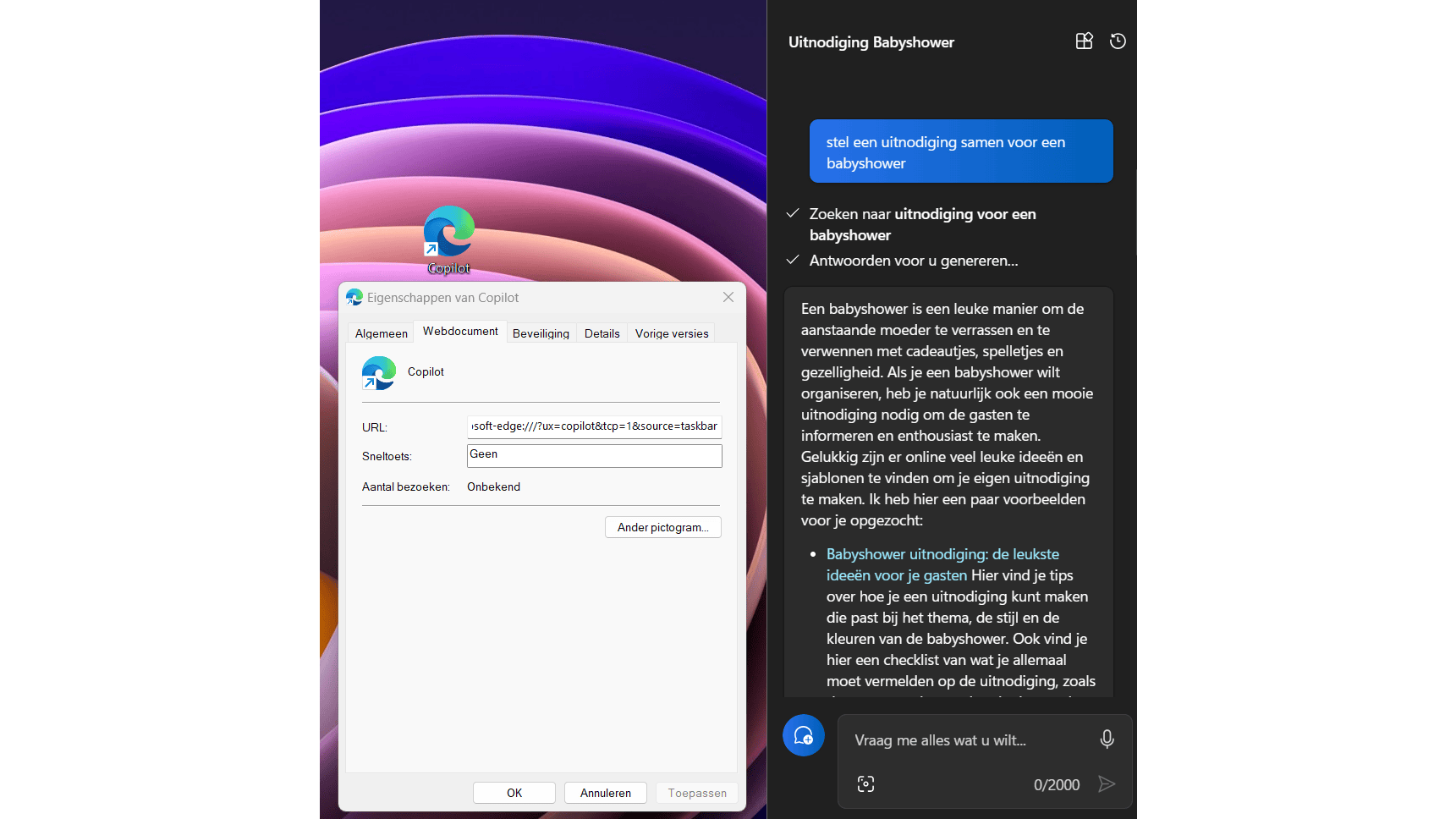
Task: Open the Vorige versies tab
Action: point(672,333)
